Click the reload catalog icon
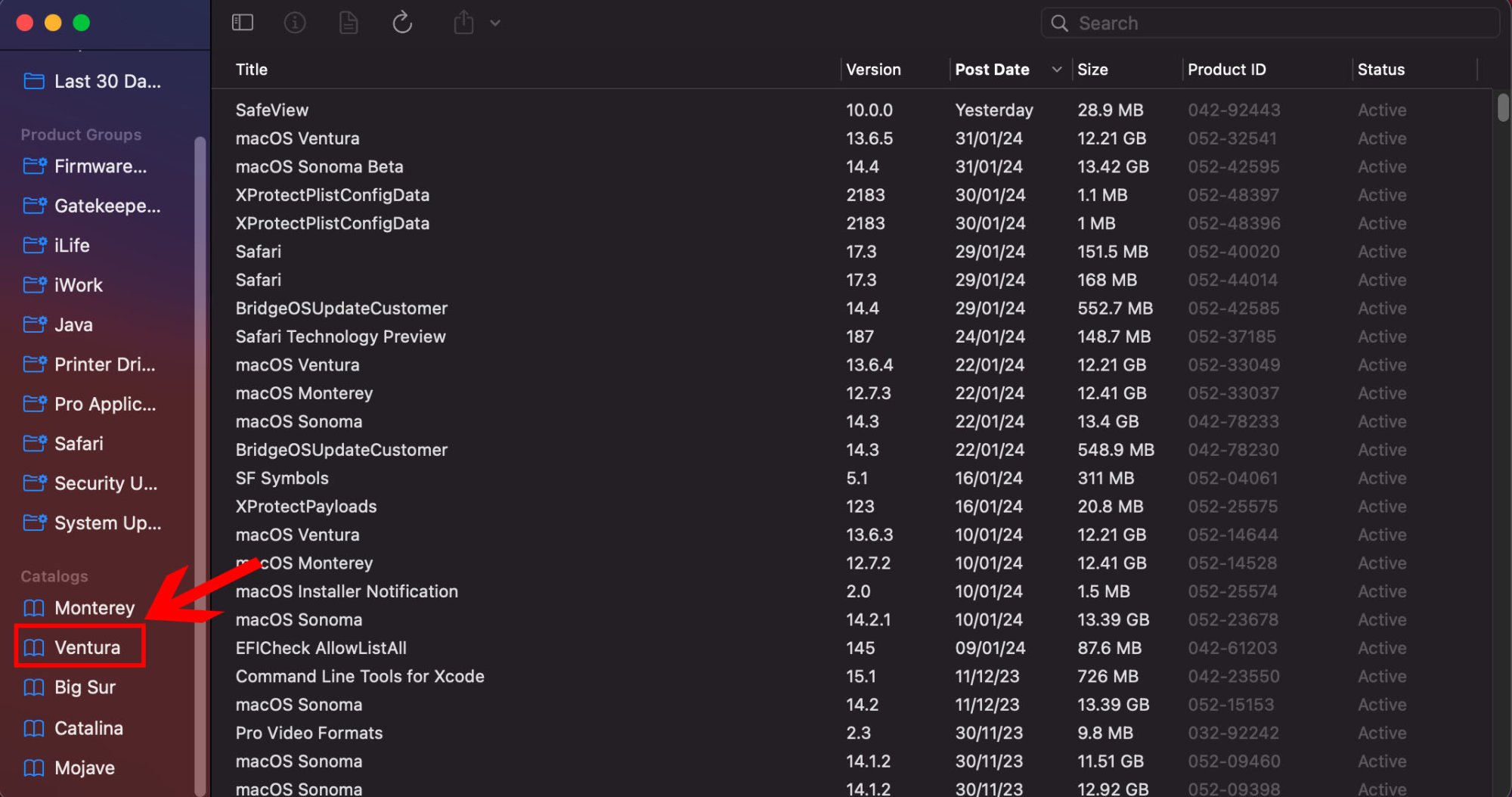Viewport: 1512px width, 797px height. tap(402, 23)
